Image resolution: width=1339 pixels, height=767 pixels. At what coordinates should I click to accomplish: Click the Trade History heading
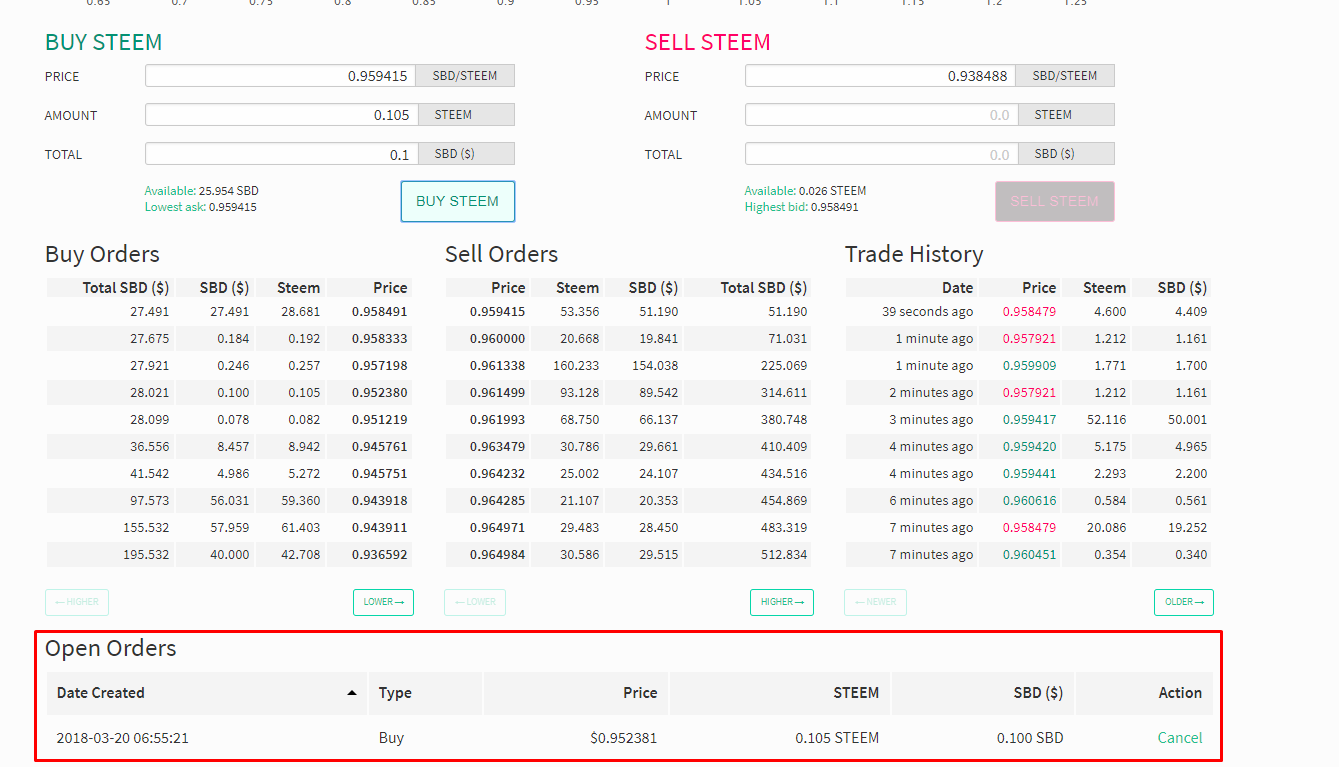(x=914, y=254)
